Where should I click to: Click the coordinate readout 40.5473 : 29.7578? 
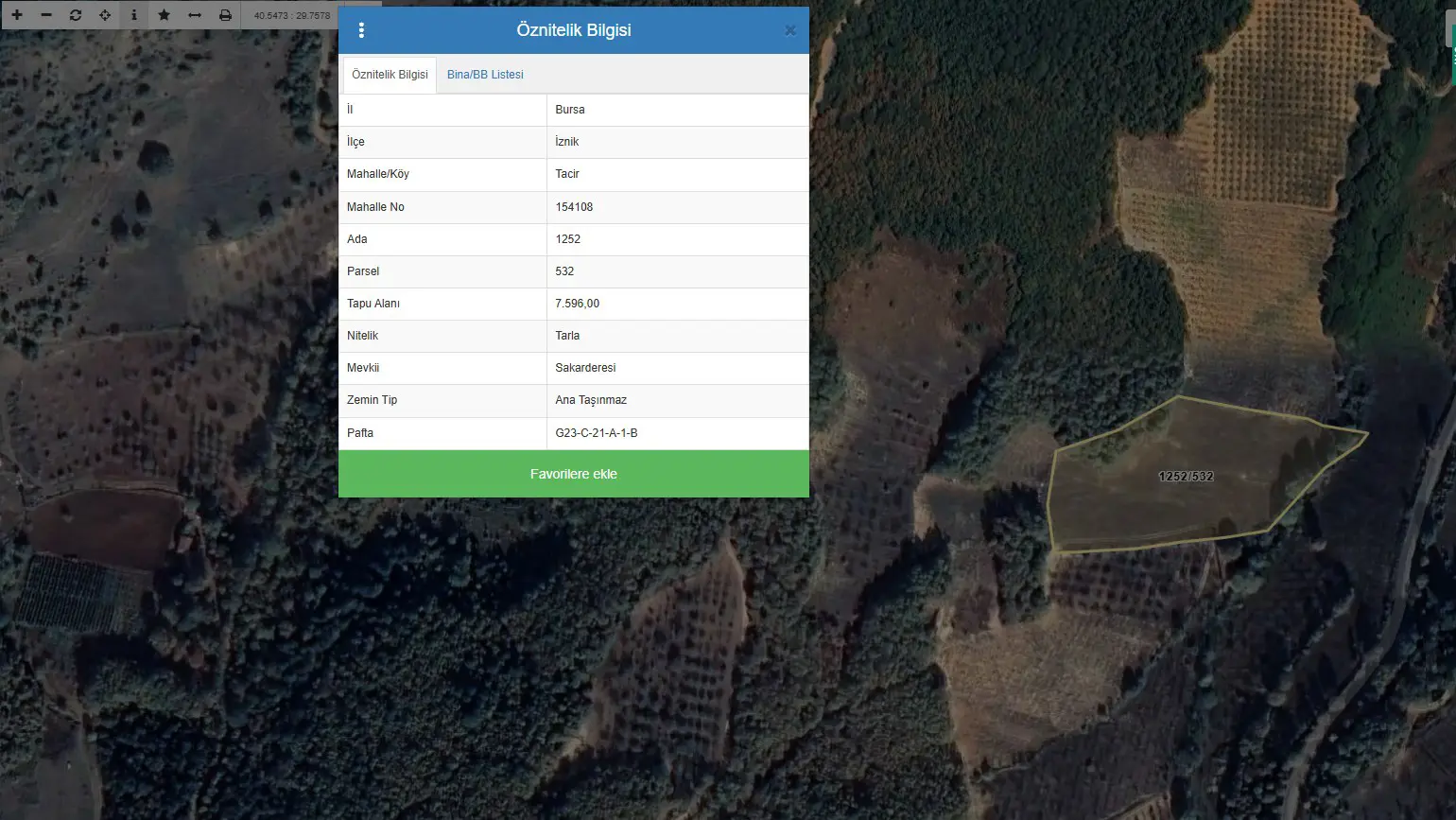292,15
